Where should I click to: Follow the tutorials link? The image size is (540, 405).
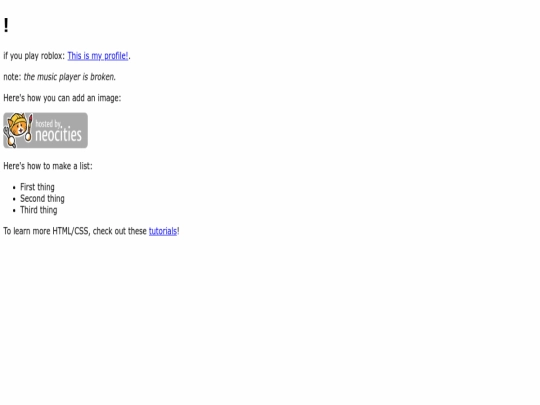click(163, 231)
